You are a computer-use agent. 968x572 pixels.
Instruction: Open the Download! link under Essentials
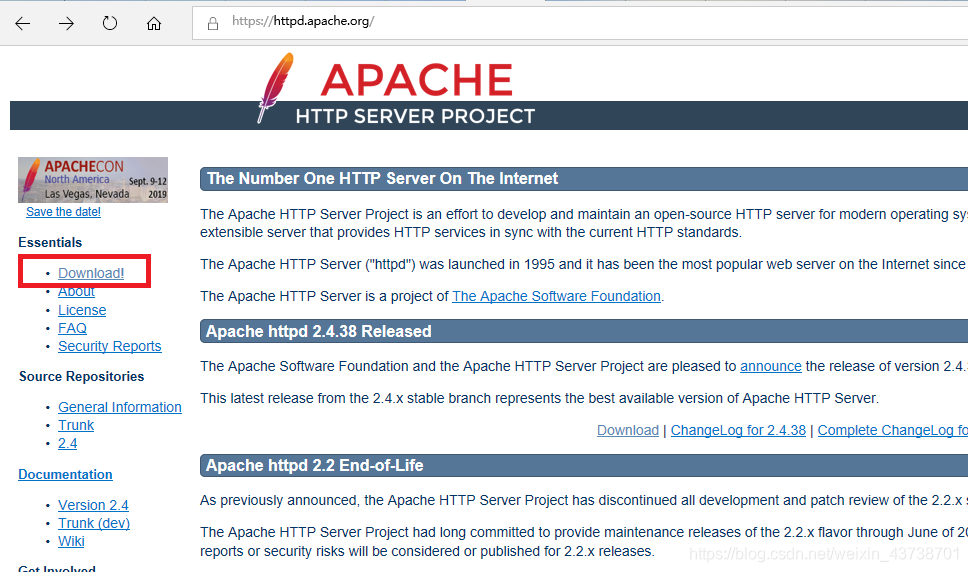coord(91,273)
